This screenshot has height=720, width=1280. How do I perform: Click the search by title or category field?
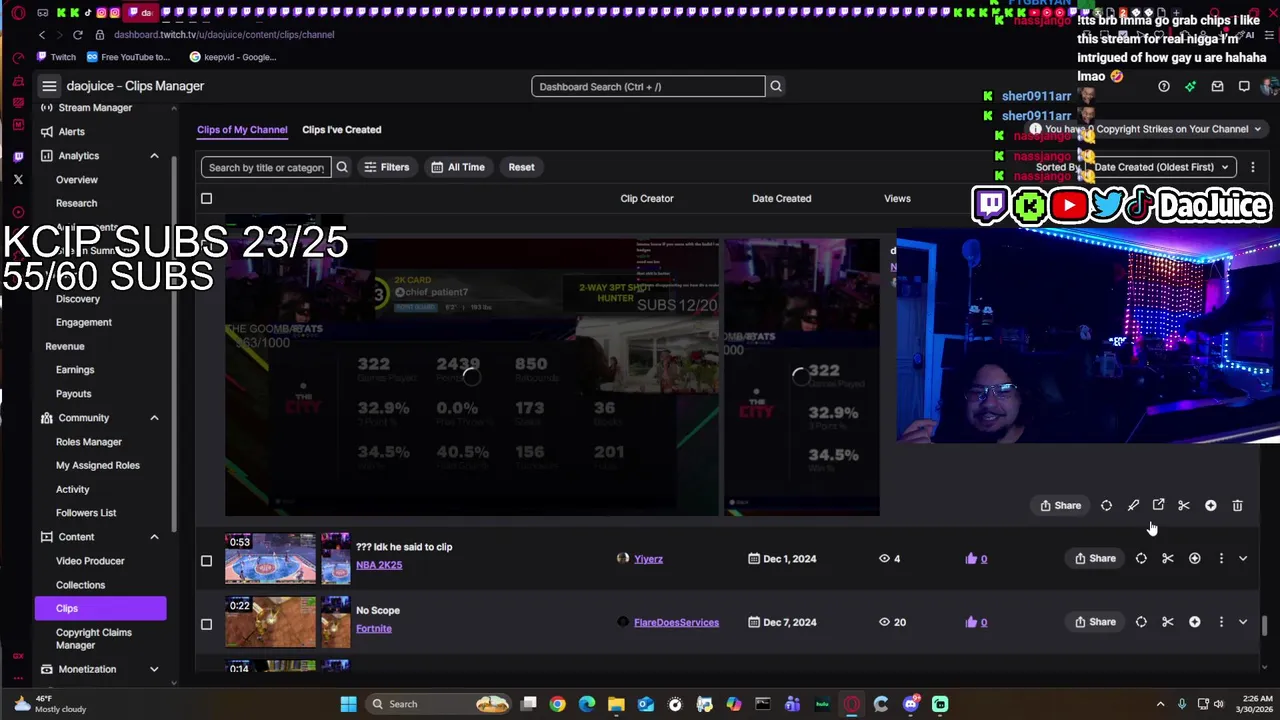click(x=265, y=167)
